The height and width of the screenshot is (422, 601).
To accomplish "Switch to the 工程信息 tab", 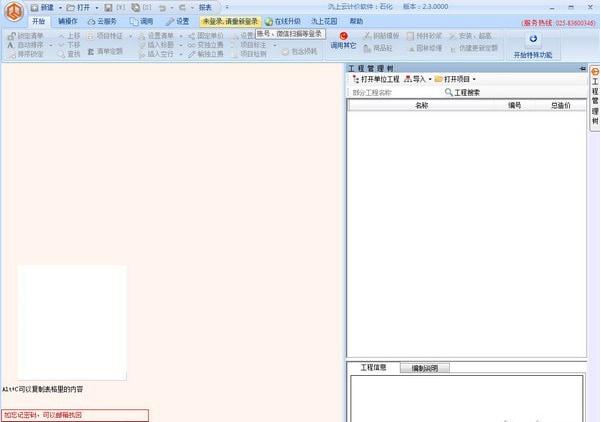I will (373, 367).
